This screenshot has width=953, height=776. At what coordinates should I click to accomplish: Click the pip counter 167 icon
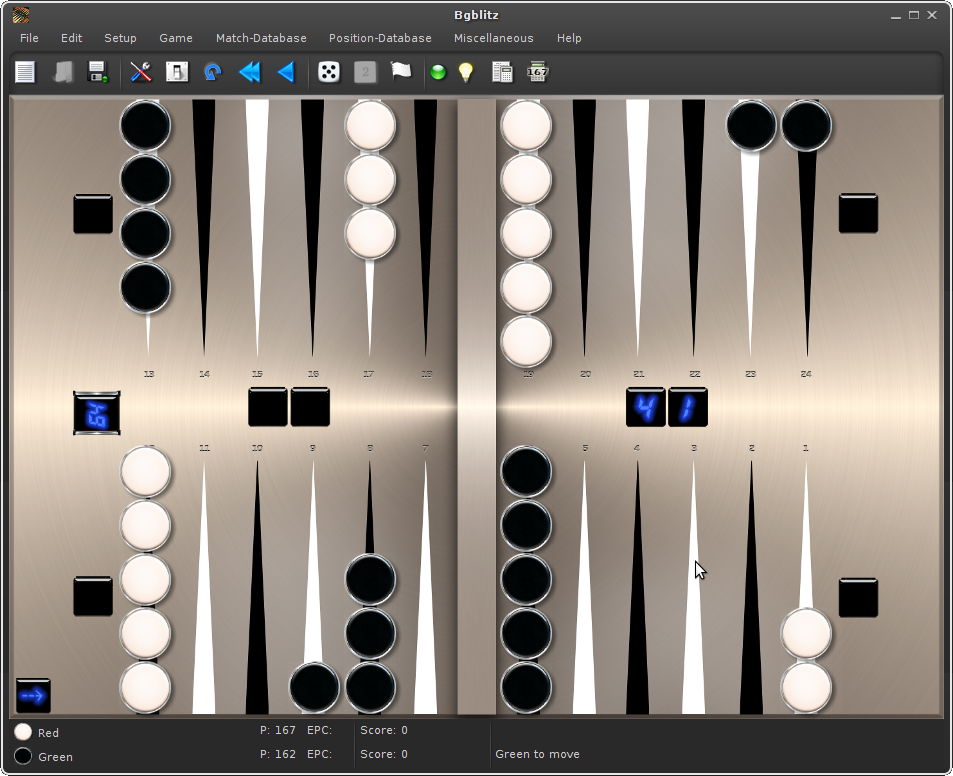click(x=538, y=72)
